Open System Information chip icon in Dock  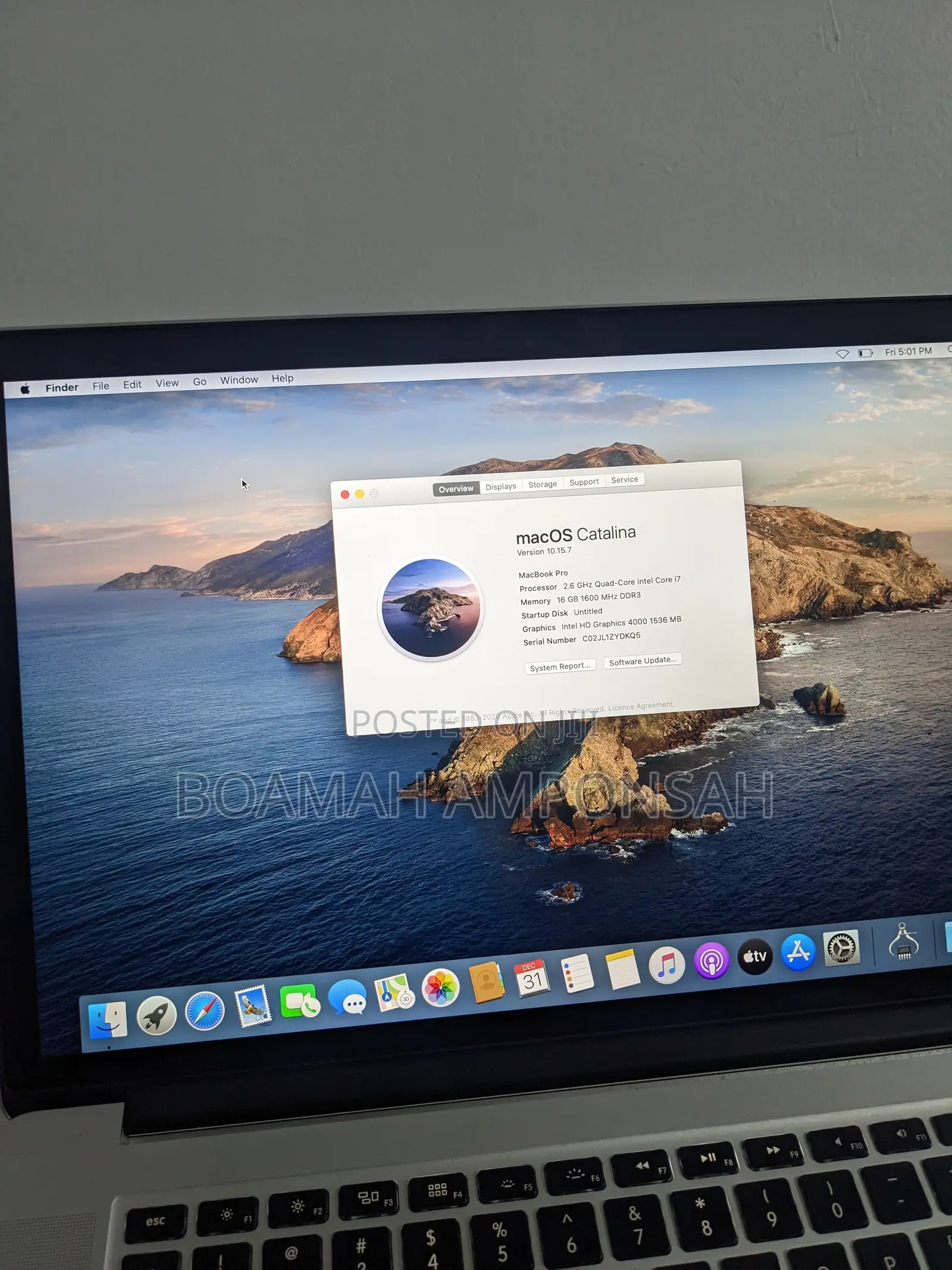pyautogui.click(x=904, y=941)
